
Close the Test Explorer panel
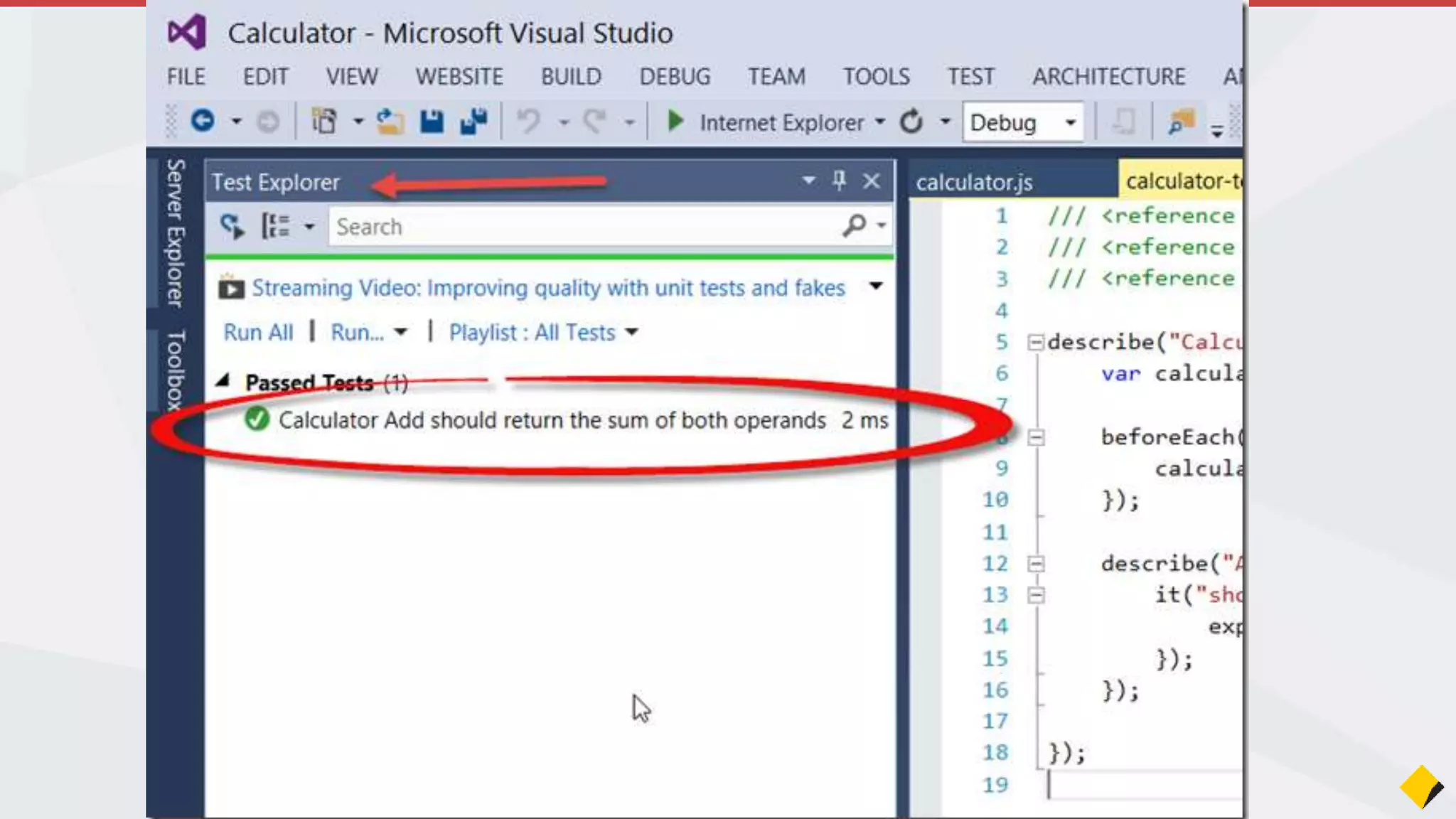pos(872,181)
